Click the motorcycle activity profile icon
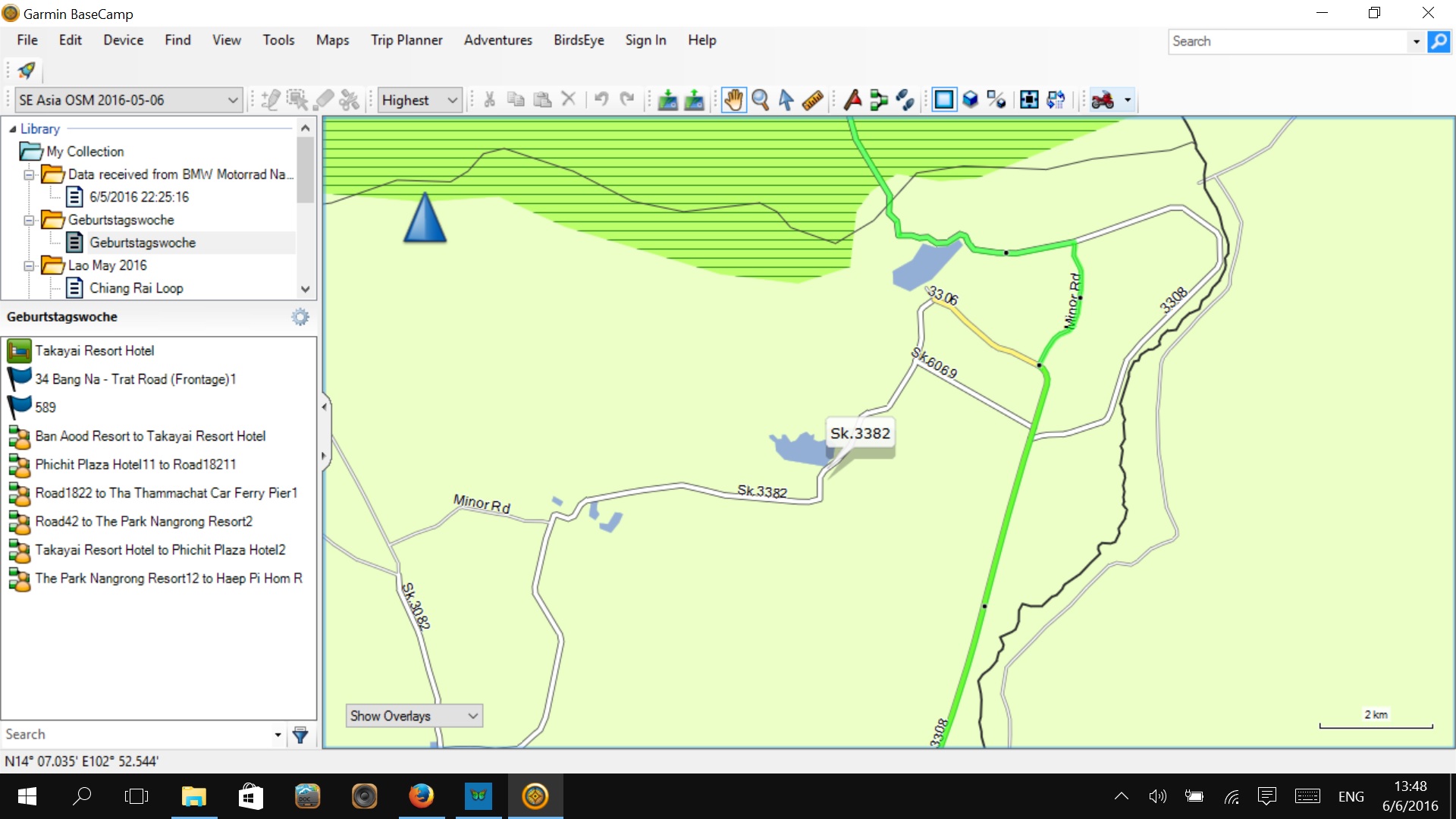 point(1103,100)
